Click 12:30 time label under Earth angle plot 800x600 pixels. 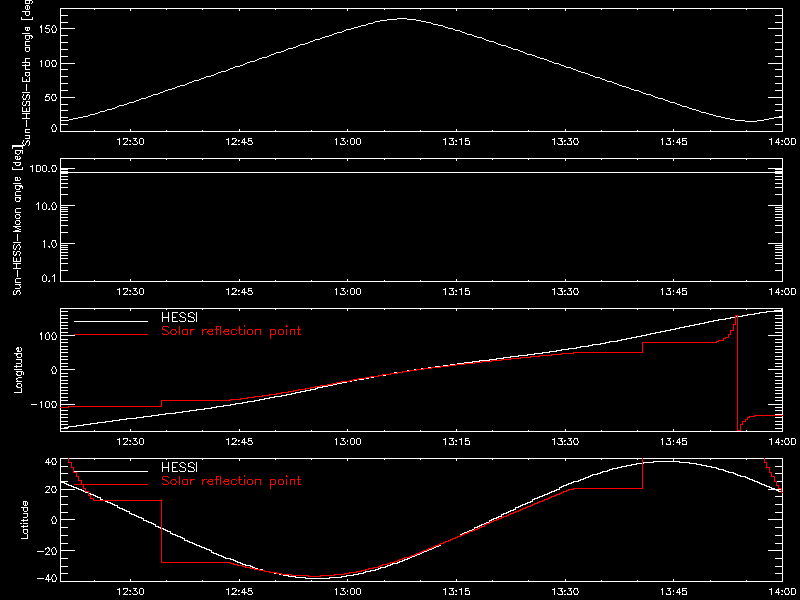tap(131, 142)
